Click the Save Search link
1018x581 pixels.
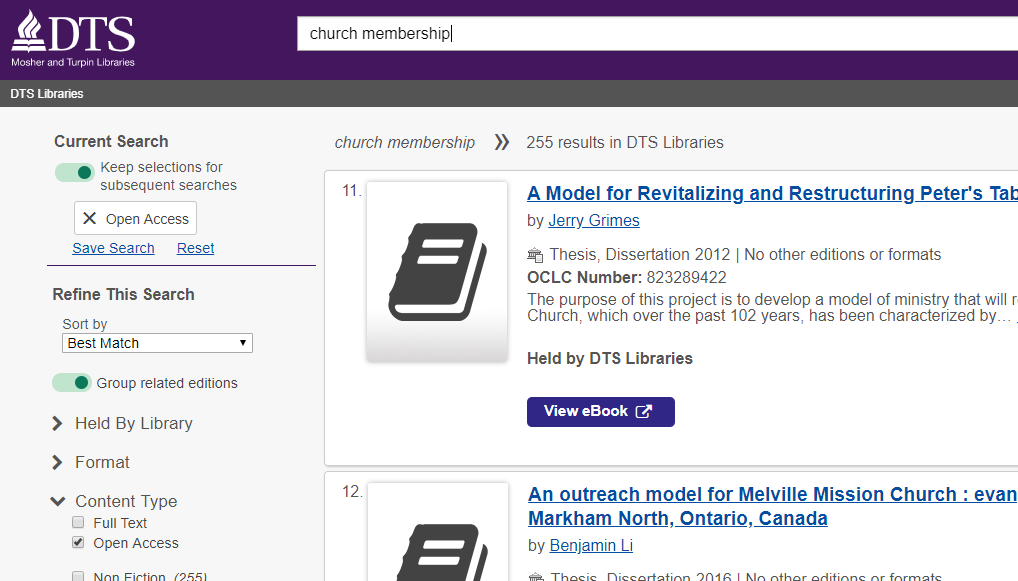coord(113,248)
